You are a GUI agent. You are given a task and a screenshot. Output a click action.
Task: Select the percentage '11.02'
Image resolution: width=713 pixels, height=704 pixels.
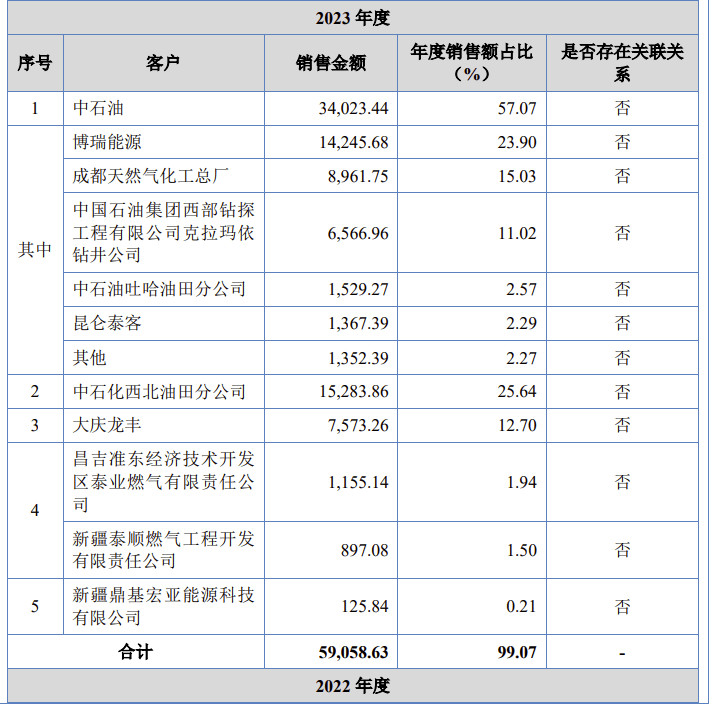click(x=517, y=233)
